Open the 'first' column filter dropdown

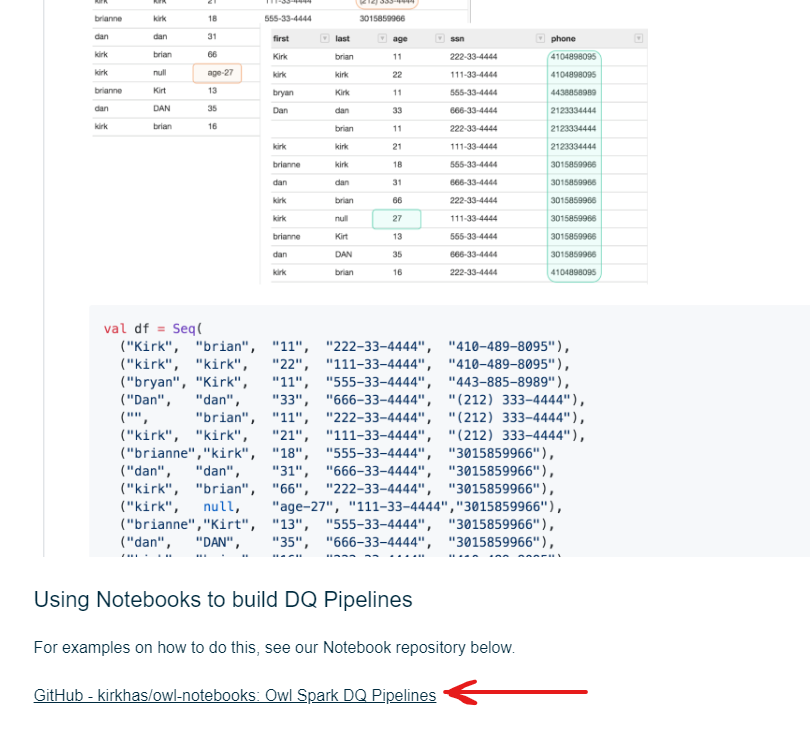click(324, 38)
